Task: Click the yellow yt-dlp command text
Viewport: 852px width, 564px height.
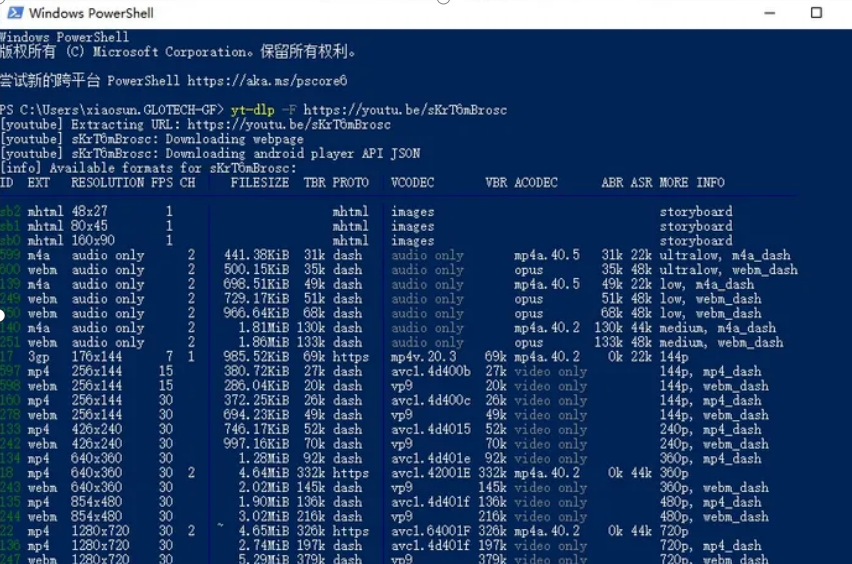Action: coord(253,110)
